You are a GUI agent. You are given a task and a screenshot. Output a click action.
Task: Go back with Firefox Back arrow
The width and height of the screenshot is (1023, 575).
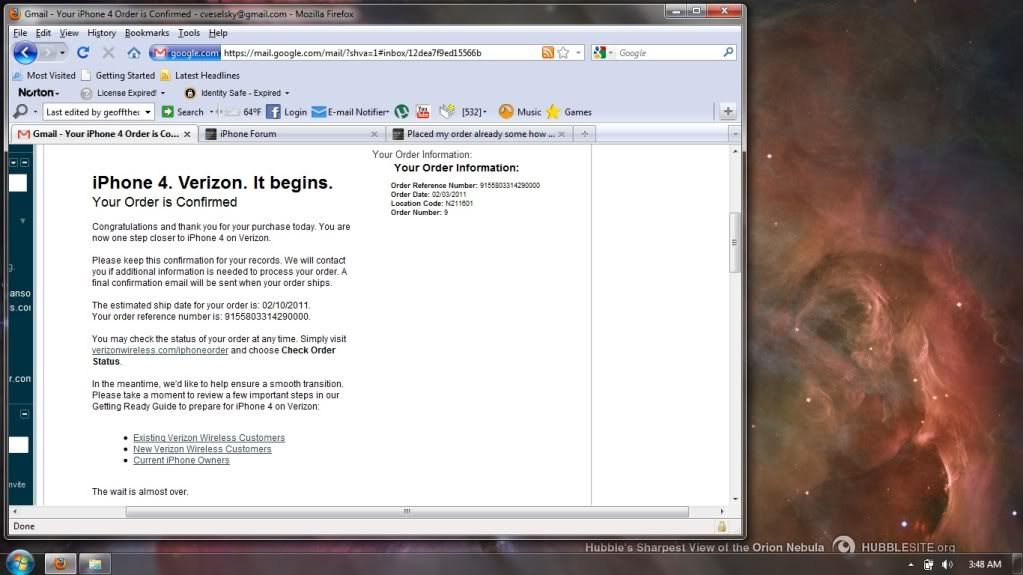click(25, 53)
